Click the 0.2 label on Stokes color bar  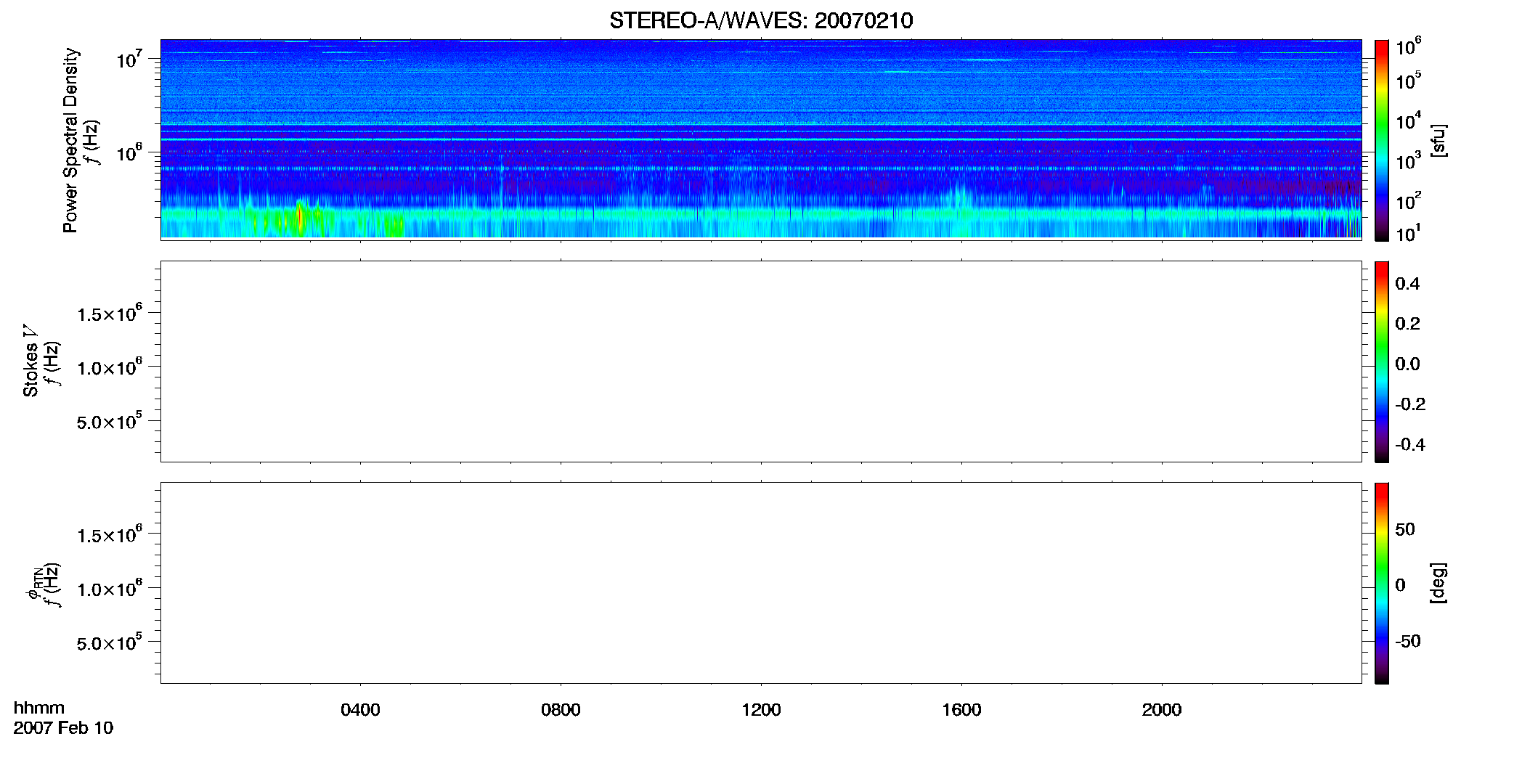(x=1407, y=324)
